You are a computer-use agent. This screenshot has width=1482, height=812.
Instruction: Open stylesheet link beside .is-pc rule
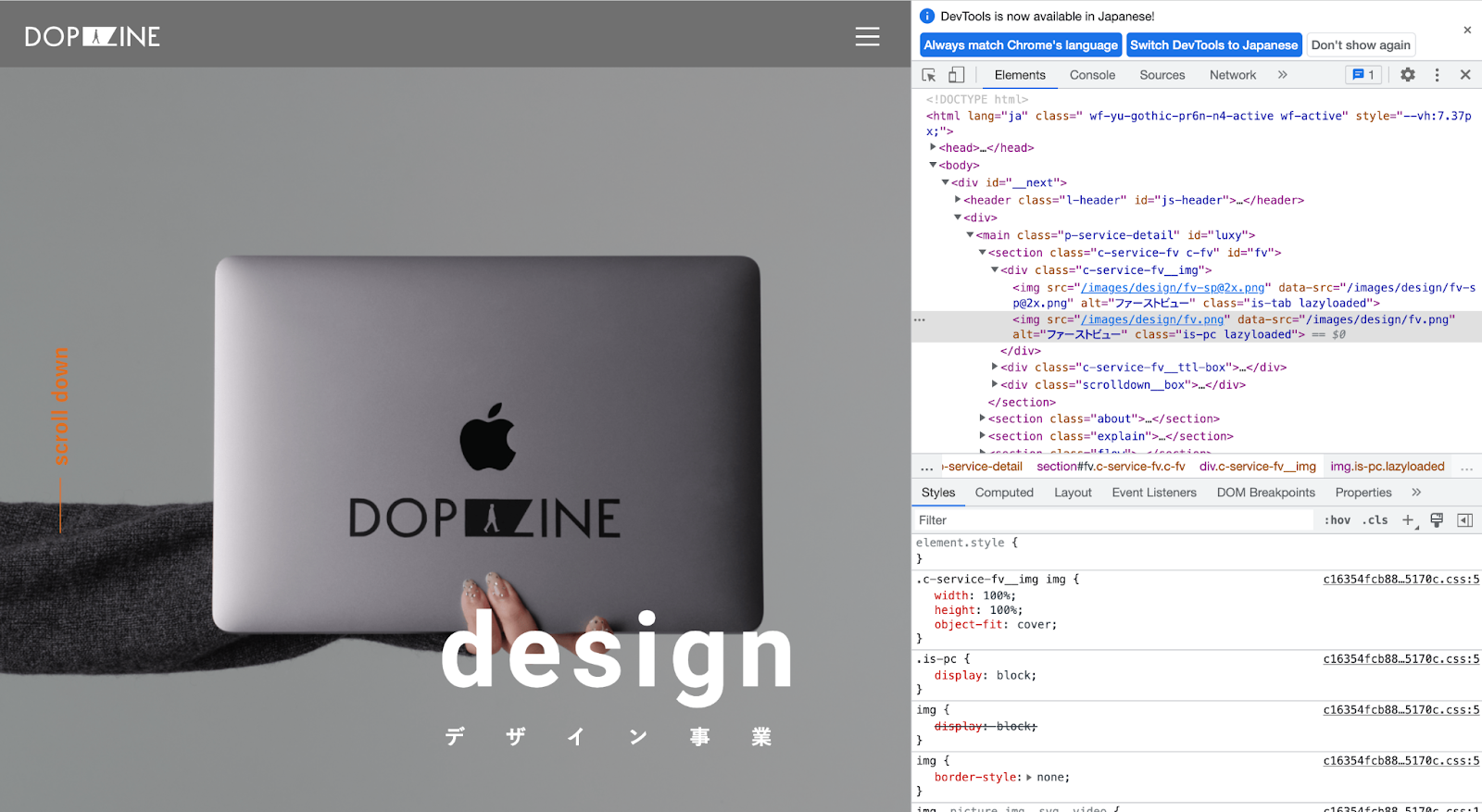(1400, 659)
